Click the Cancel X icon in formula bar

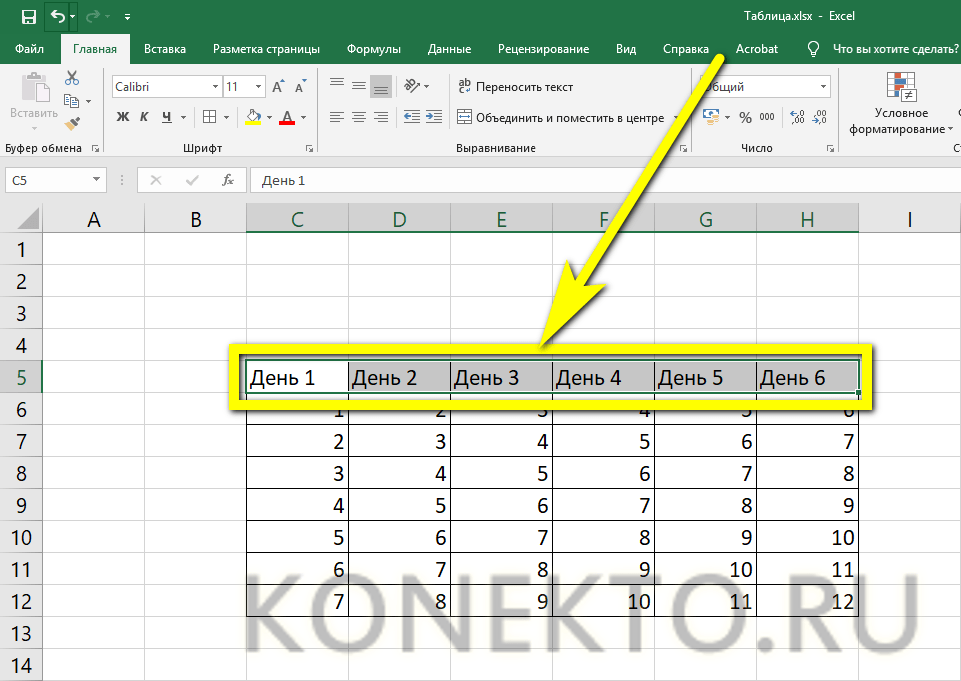click(156, 180)
